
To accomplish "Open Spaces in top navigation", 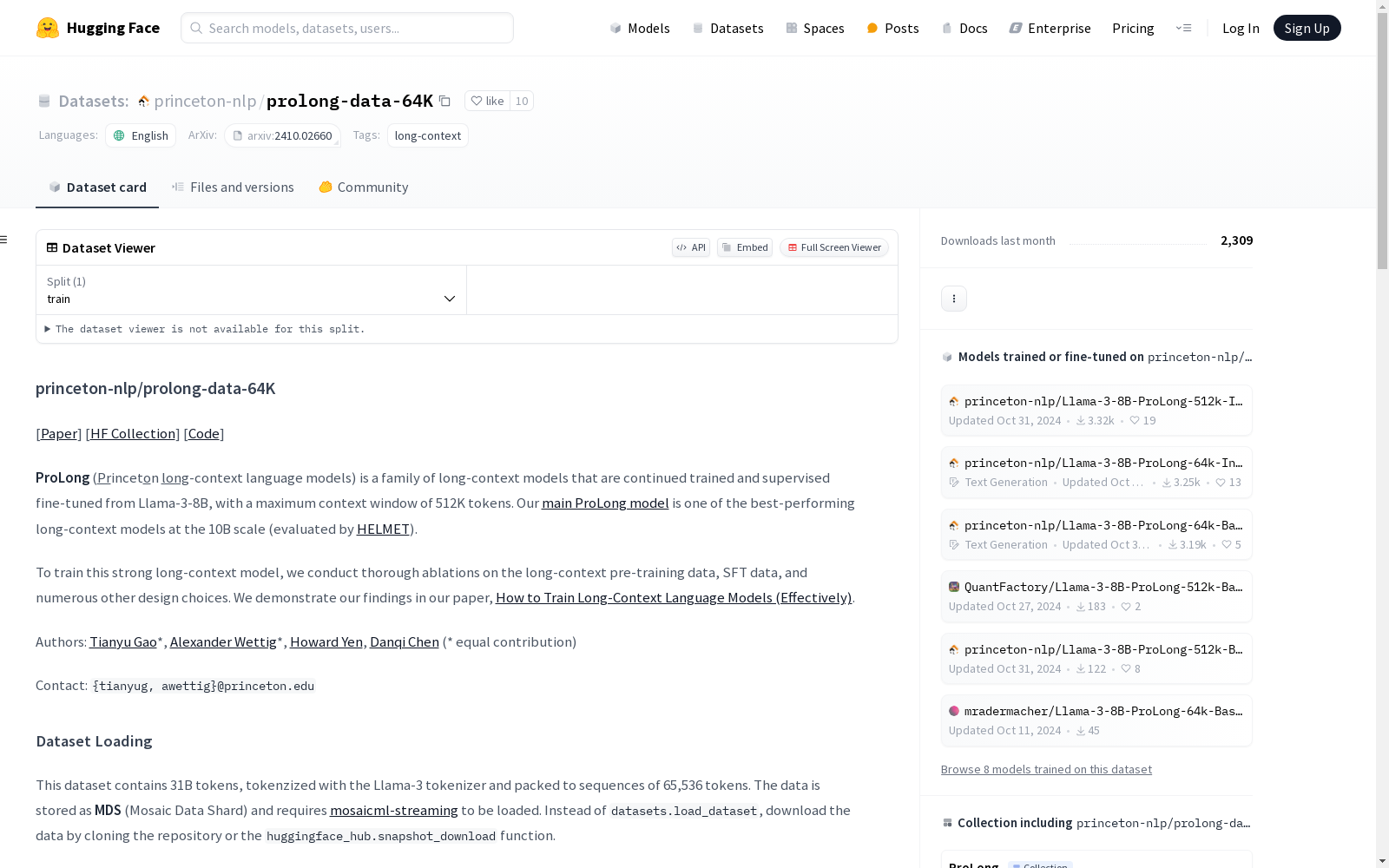I will pos(815,28).
